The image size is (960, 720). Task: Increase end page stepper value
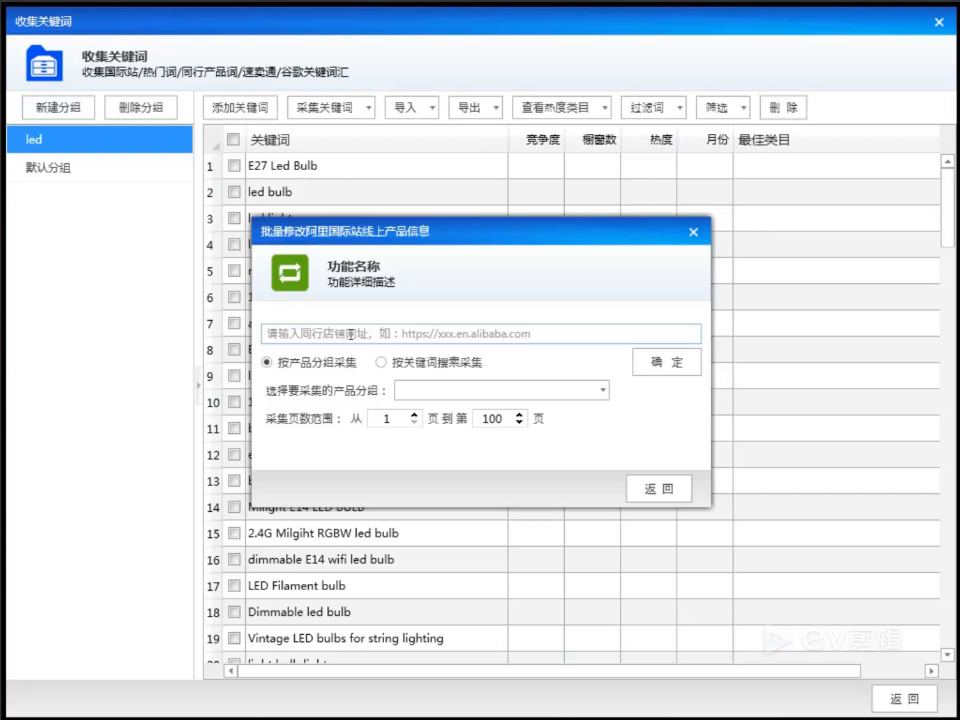tap(519, 414)
